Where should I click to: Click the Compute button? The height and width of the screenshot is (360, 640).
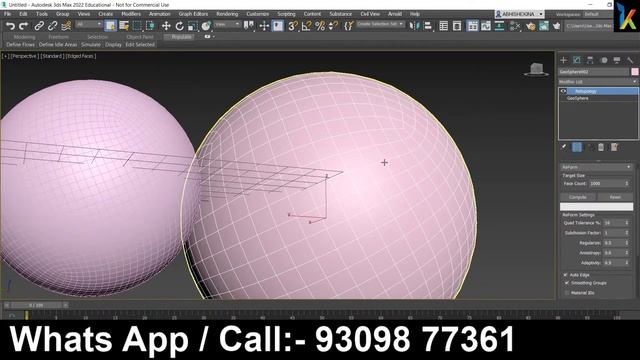(578, 197)
